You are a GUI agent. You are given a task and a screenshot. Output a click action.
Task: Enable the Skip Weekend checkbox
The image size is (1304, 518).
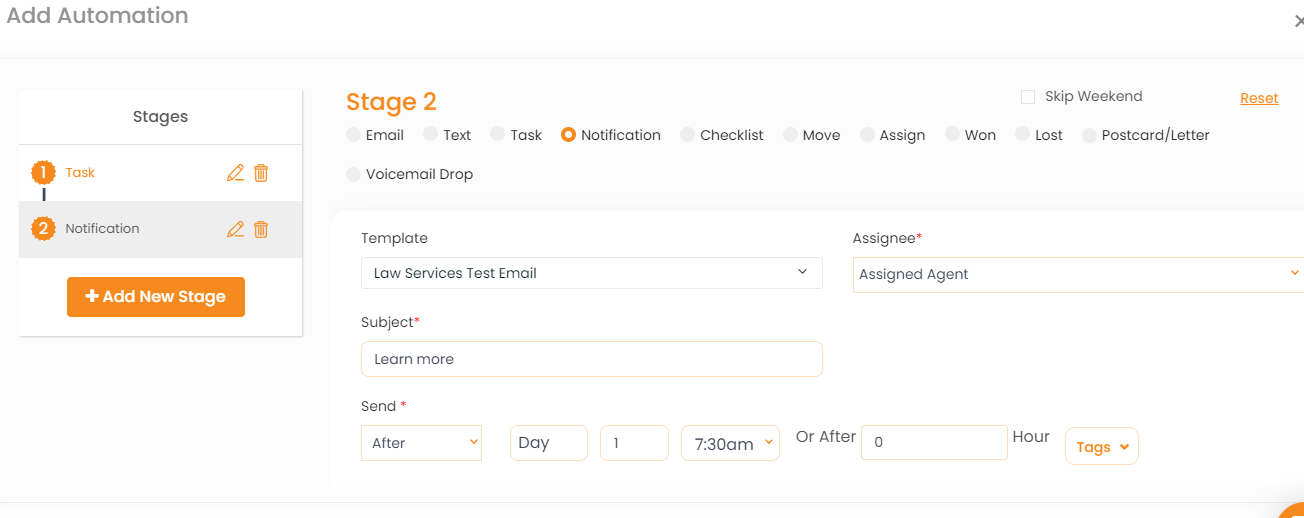pyautogui.click(x=1028, y=97)
